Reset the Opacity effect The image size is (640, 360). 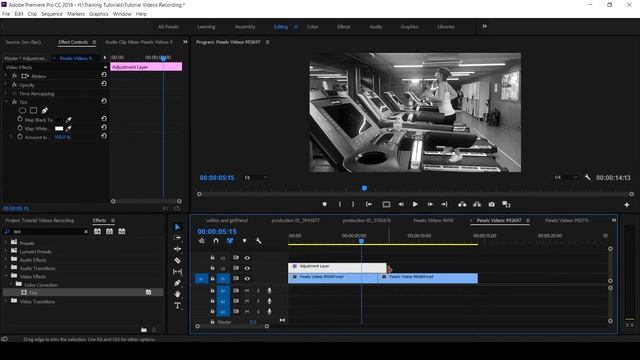104,84
